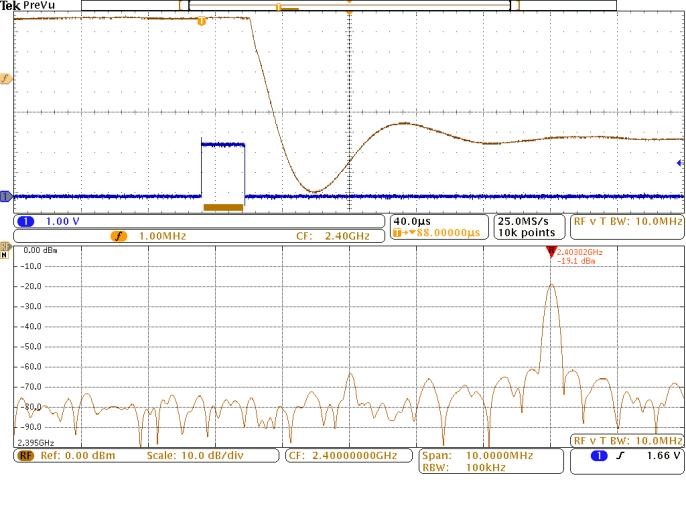Select the RF badge in the spectrum readout
Viewport: 686px width, 514px height.
25,456
